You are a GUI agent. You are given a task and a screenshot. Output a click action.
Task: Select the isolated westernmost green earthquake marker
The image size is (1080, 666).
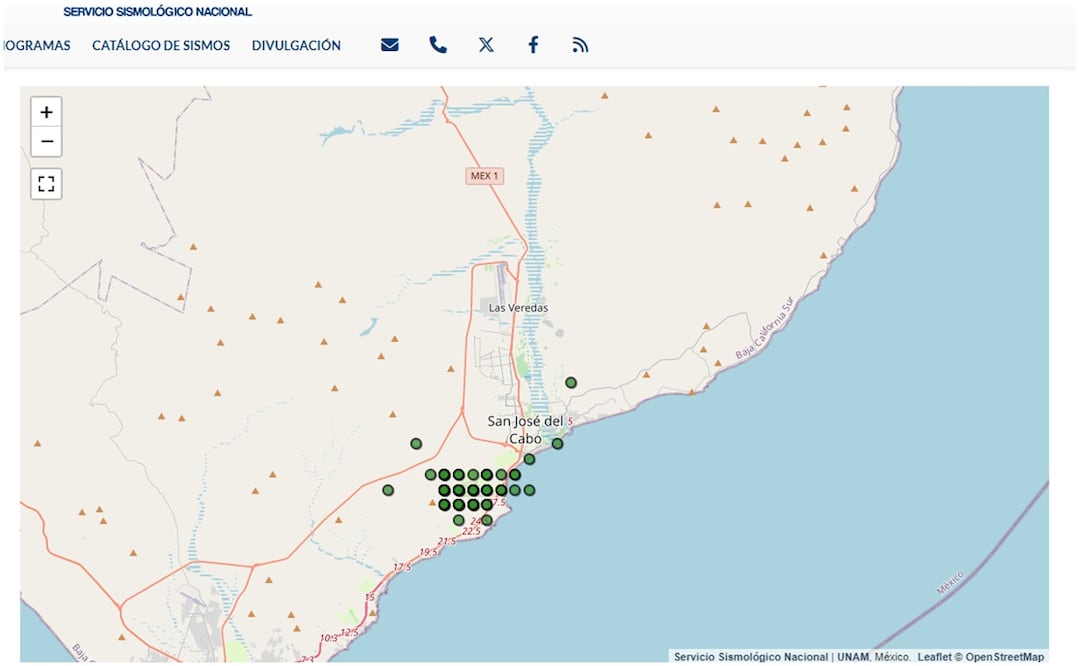click(x=388, y=490)
